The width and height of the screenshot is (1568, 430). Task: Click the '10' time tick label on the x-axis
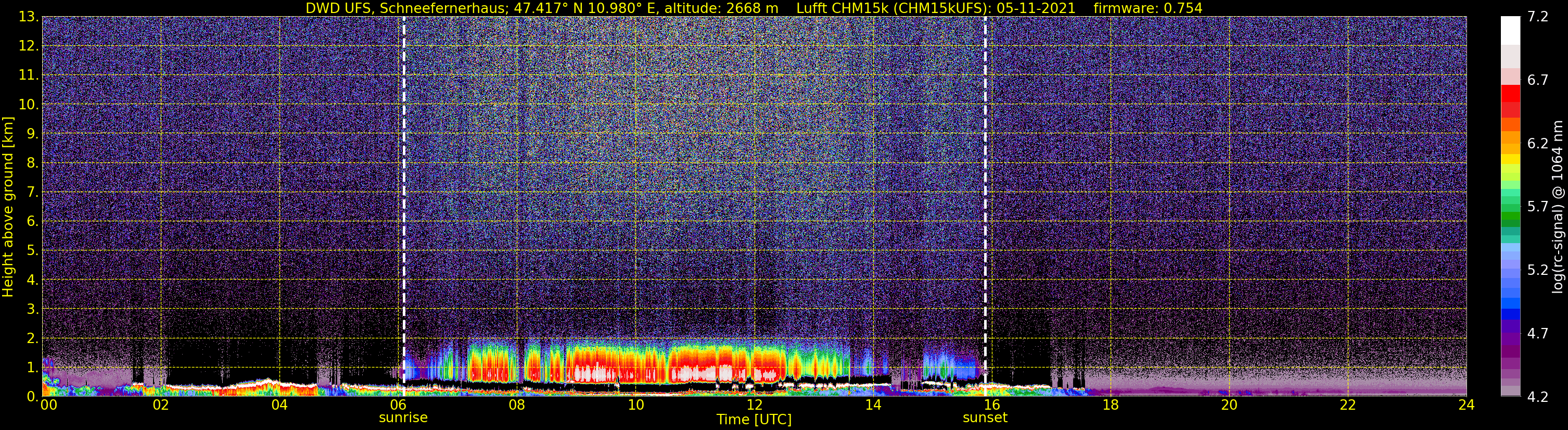pos(635,405)
